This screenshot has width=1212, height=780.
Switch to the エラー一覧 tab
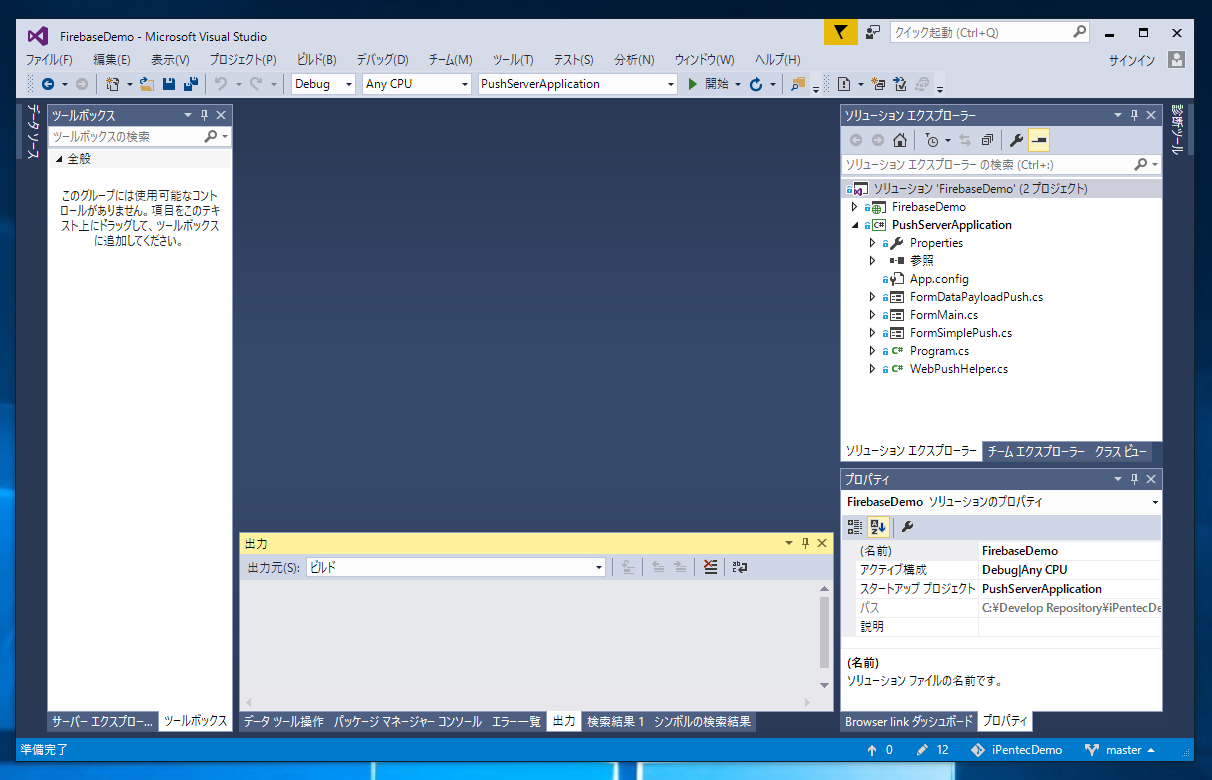click(x=516, y=721)
